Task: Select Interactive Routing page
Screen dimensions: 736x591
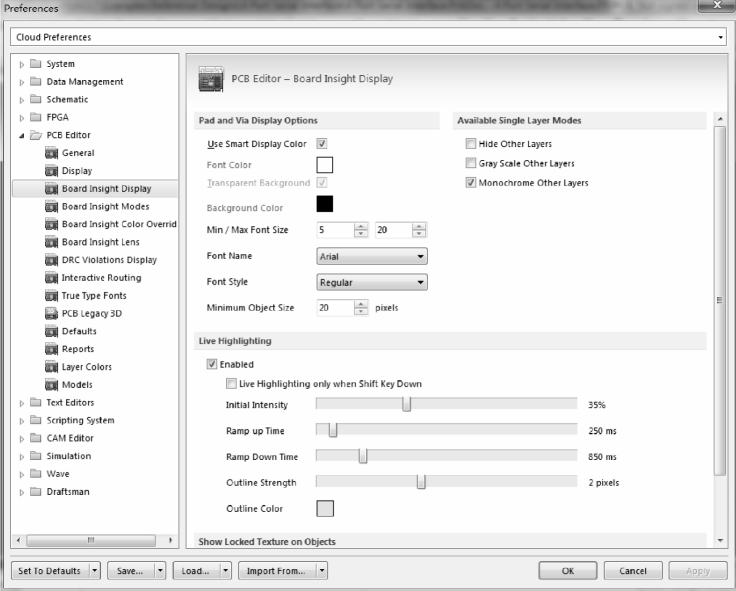Action: click(x=101, y=278)
